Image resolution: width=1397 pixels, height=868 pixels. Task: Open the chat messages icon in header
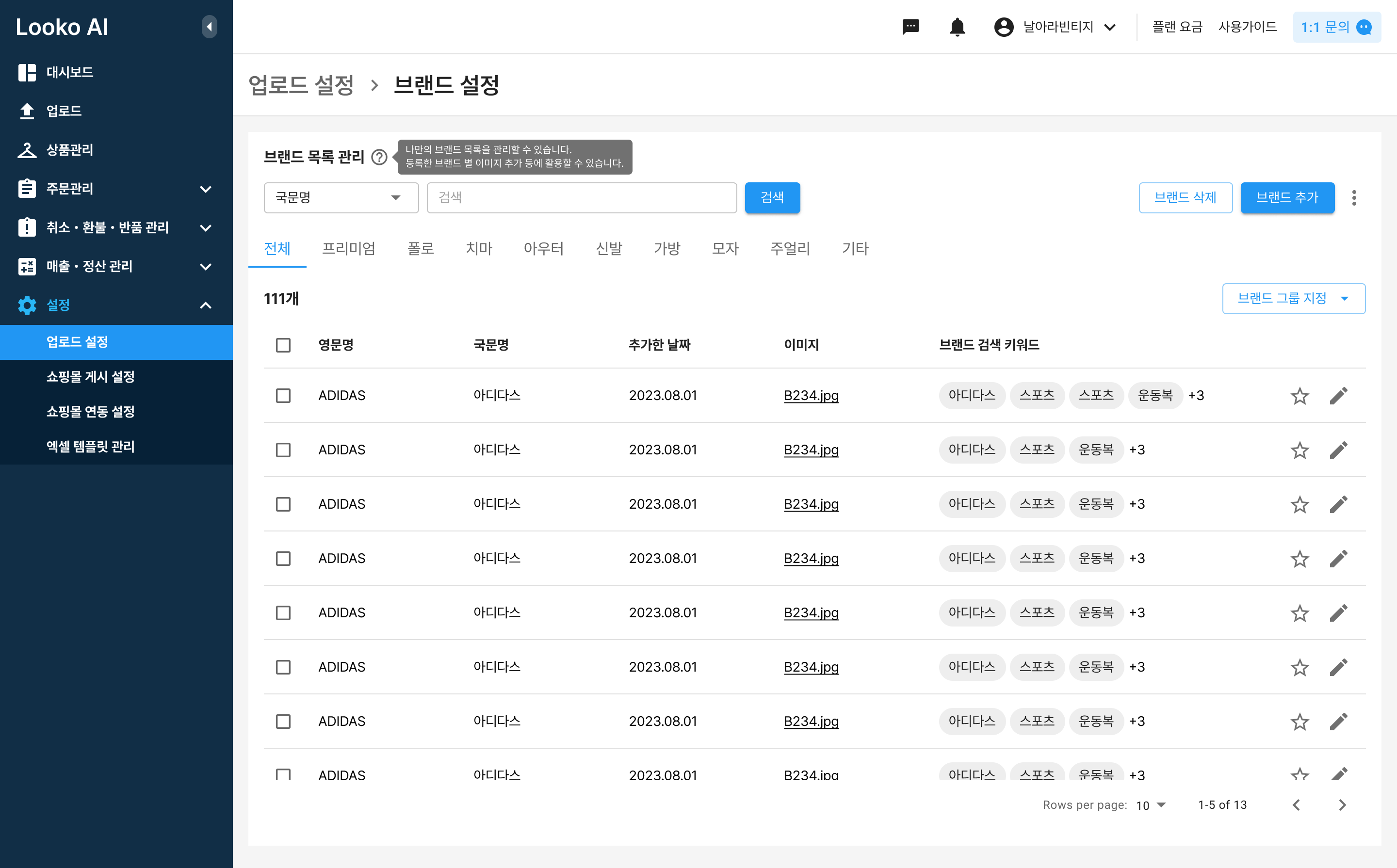click(x=910, y=26)
